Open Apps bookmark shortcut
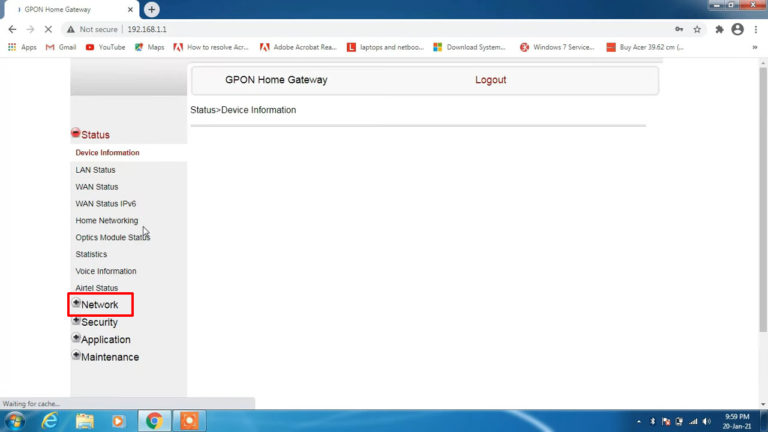The width and height of the screenshot is (768, 432). (x=22, y=47)
